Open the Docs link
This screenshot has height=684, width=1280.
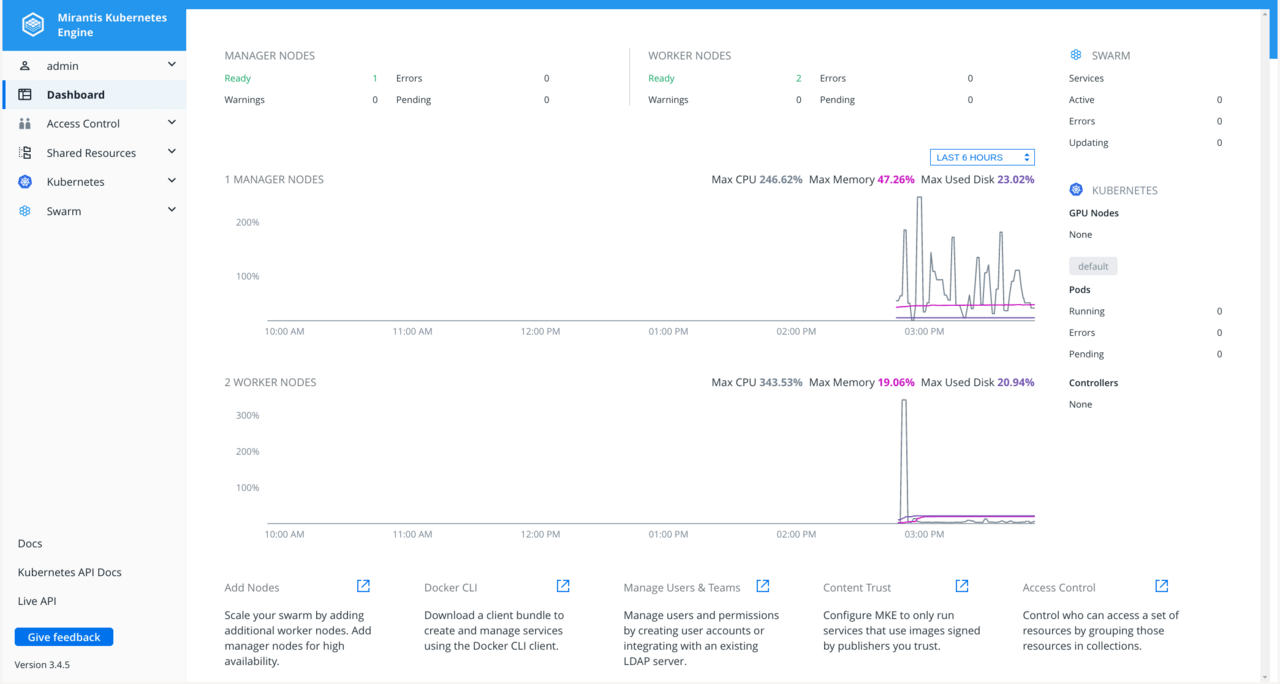[x=30, y=544]
